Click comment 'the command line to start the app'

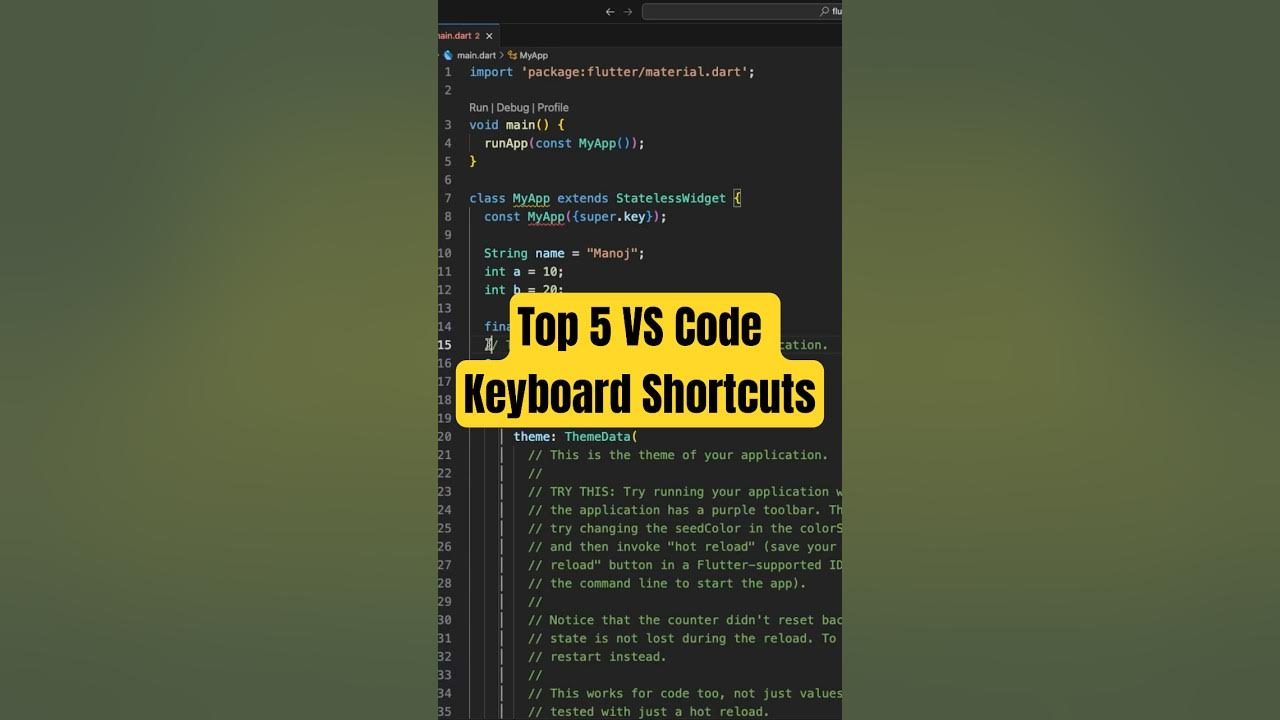[x=667, y=583]
